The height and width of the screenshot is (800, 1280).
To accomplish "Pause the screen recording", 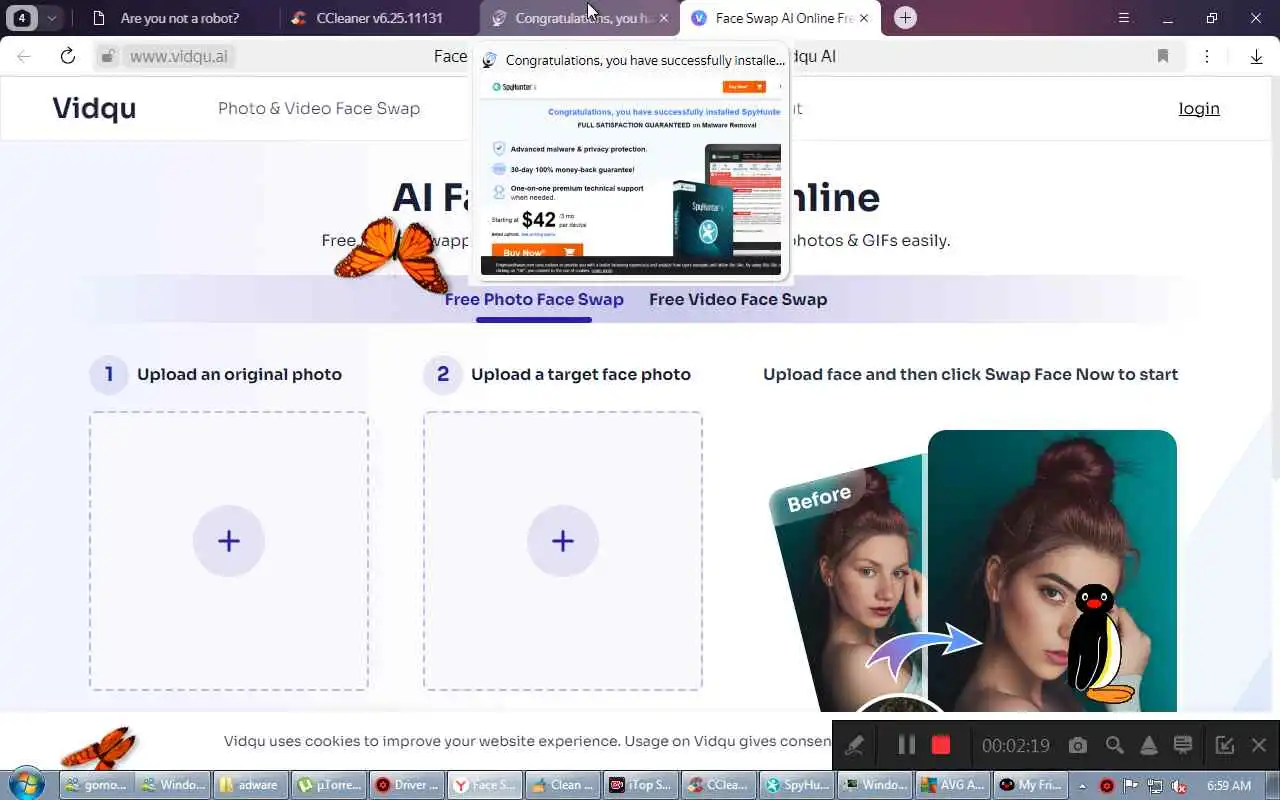I will point(906,745).
